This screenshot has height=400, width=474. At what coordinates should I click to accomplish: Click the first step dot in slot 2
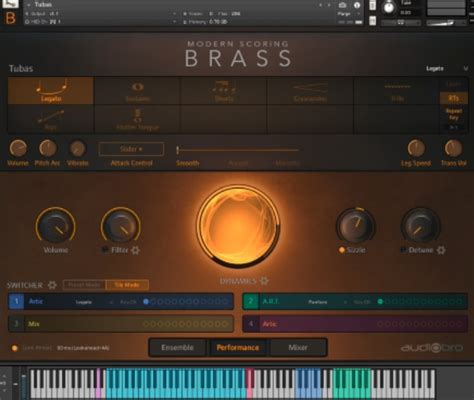pos(380,302)
